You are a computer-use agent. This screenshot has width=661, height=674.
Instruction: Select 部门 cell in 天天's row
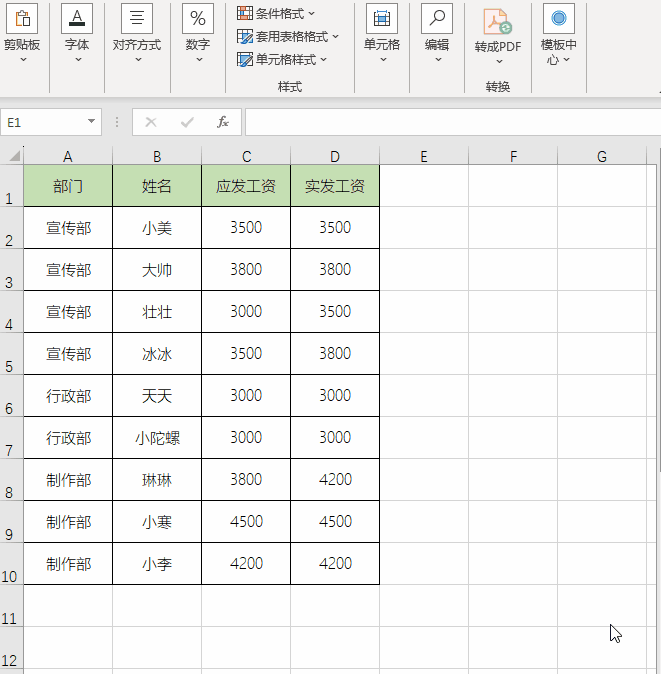pyautogui.click(x=68, y=395)
